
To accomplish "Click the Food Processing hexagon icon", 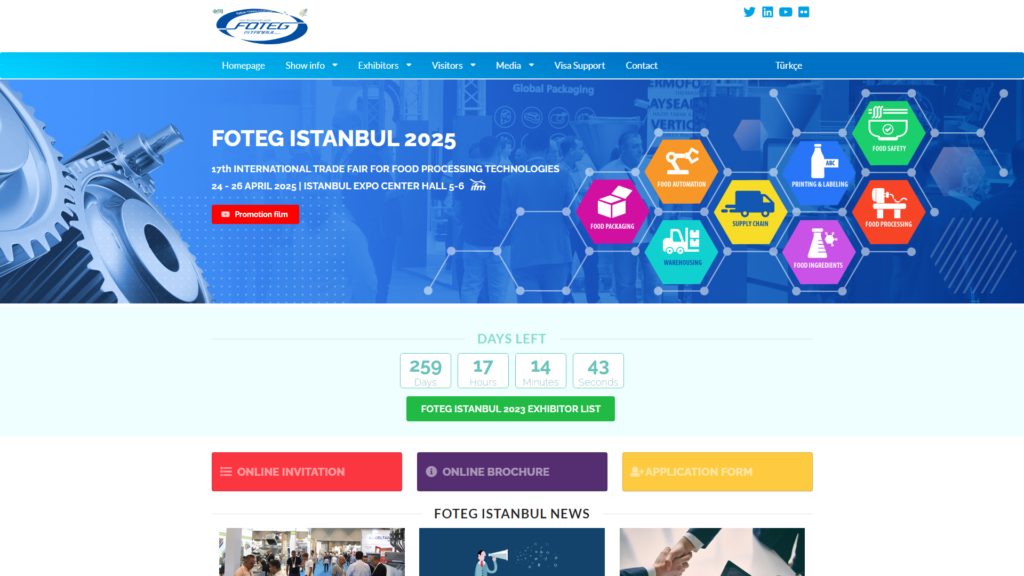I will tap(889, 211).
